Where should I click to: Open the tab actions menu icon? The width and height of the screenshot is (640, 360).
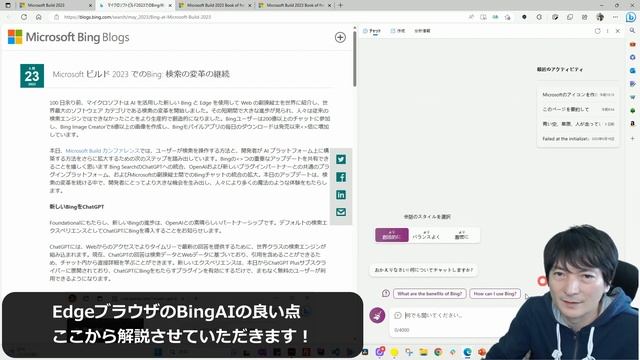pyautogui.click(x=8, y=5)
